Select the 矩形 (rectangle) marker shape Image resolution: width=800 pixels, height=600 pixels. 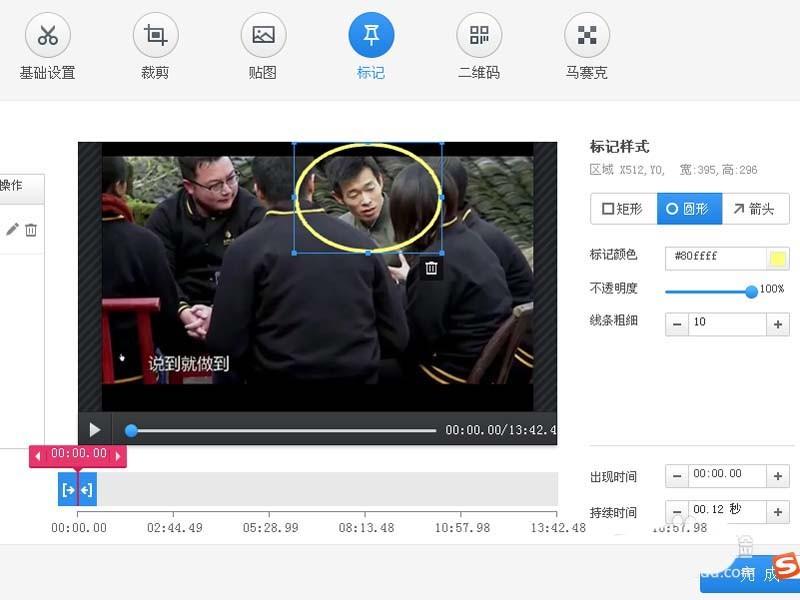(625, 209)
